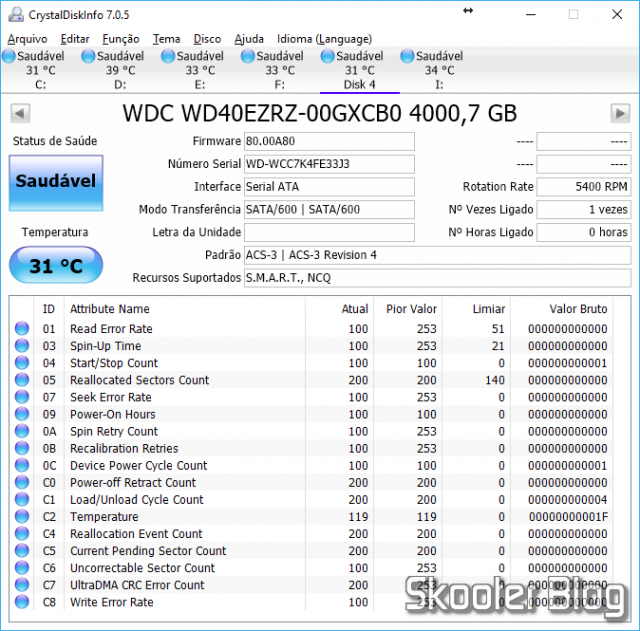
Task: Click the Temperature attribute name
Action: coord(104,517)
